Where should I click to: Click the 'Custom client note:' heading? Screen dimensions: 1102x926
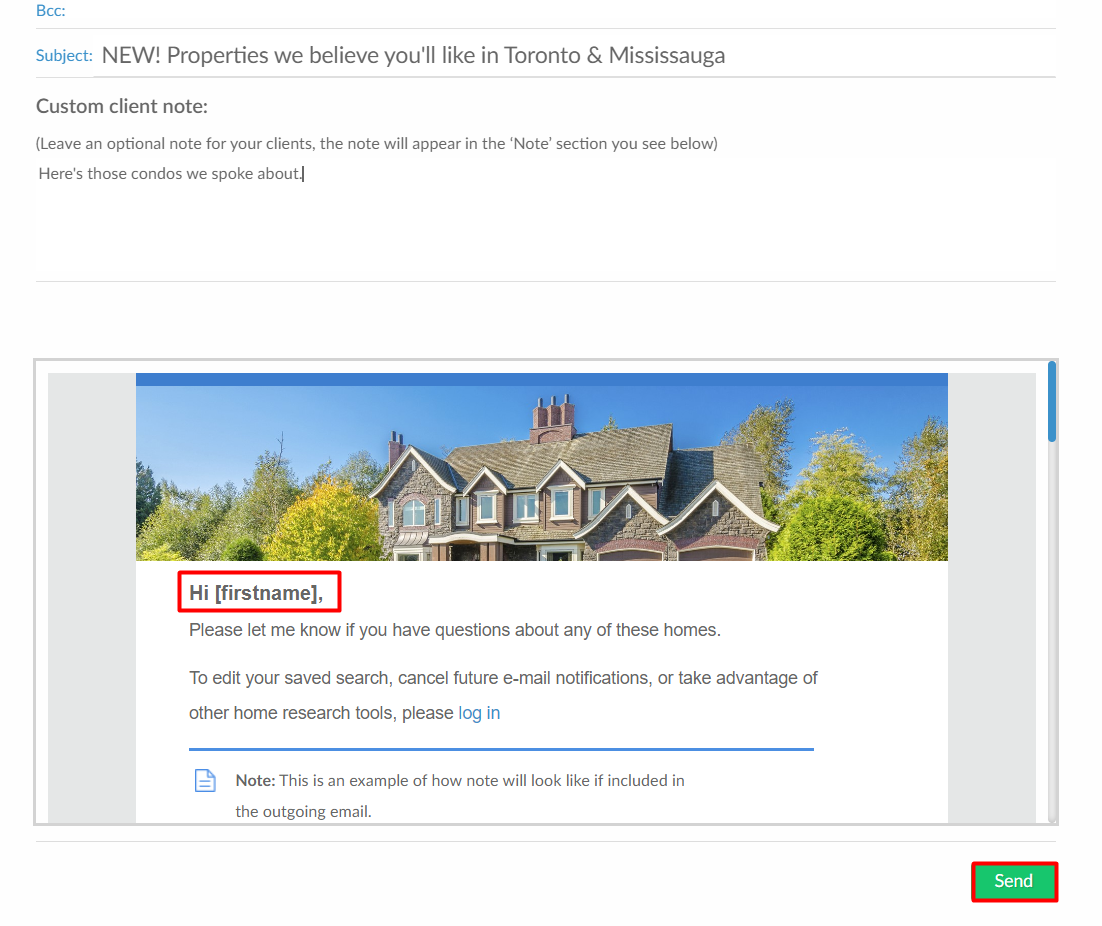122,106
